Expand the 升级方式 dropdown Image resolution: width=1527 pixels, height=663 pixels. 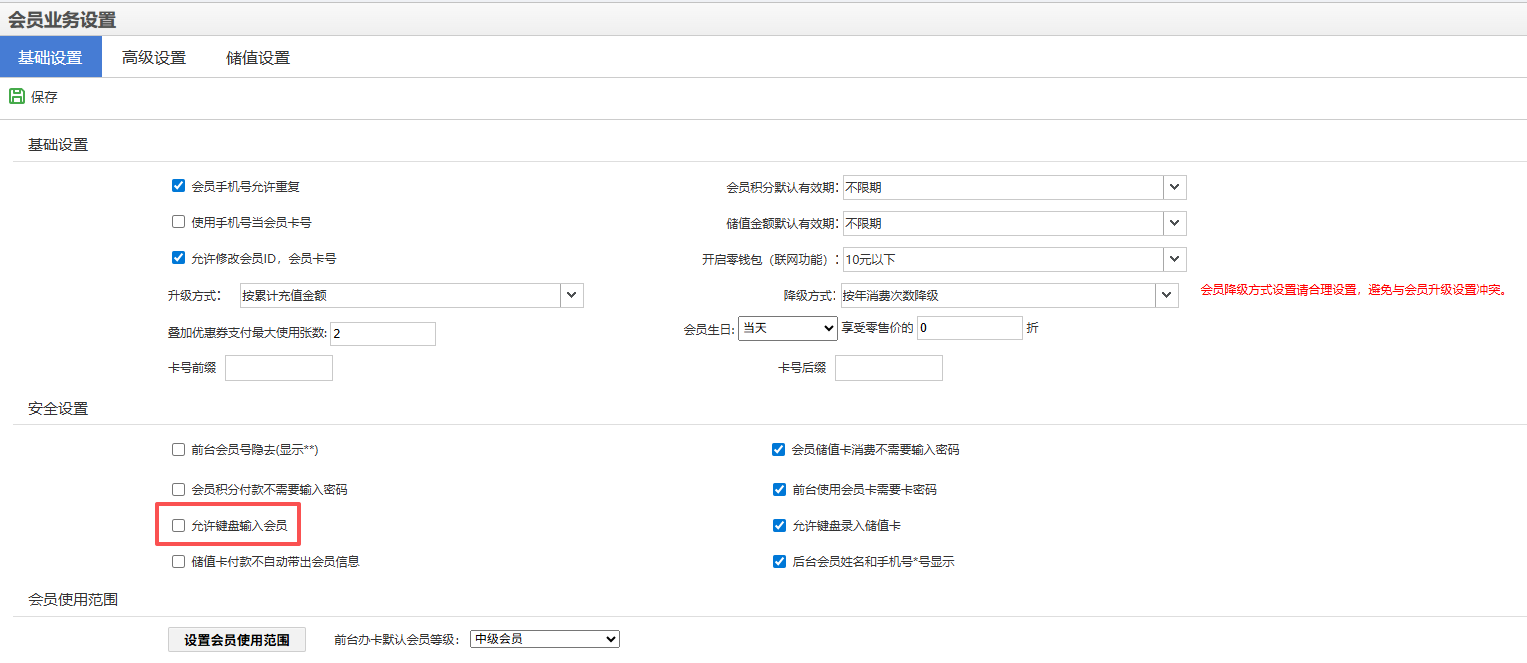571,295
